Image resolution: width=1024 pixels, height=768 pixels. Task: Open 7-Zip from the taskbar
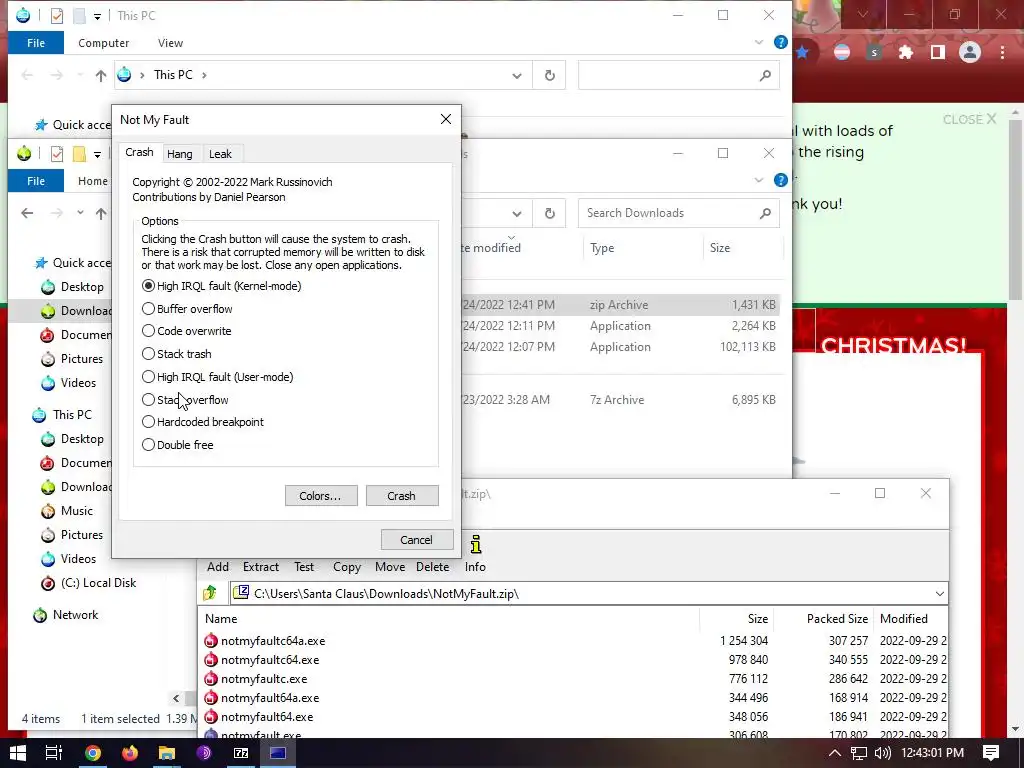(x=241, y=753)
